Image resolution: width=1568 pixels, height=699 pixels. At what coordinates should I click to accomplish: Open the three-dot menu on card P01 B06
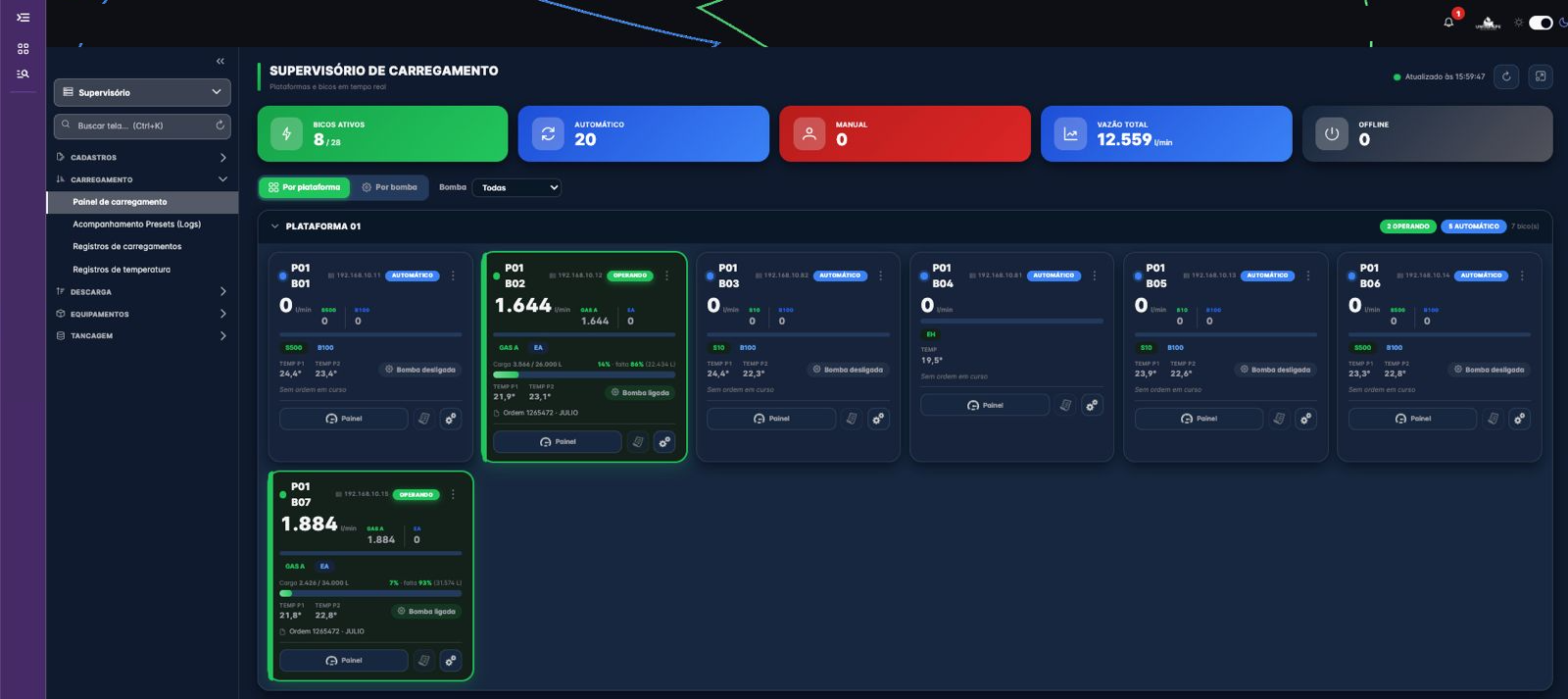[1521, 275]
